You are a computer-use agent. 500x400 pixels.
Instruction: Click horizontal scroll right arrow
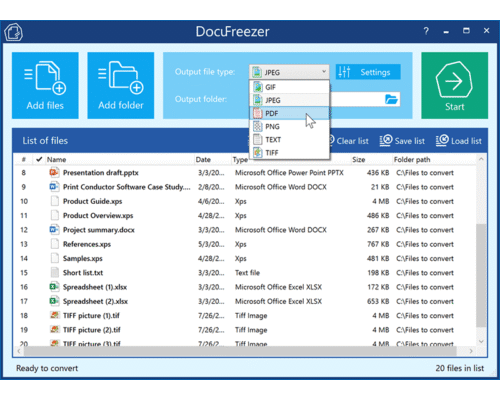471,351
